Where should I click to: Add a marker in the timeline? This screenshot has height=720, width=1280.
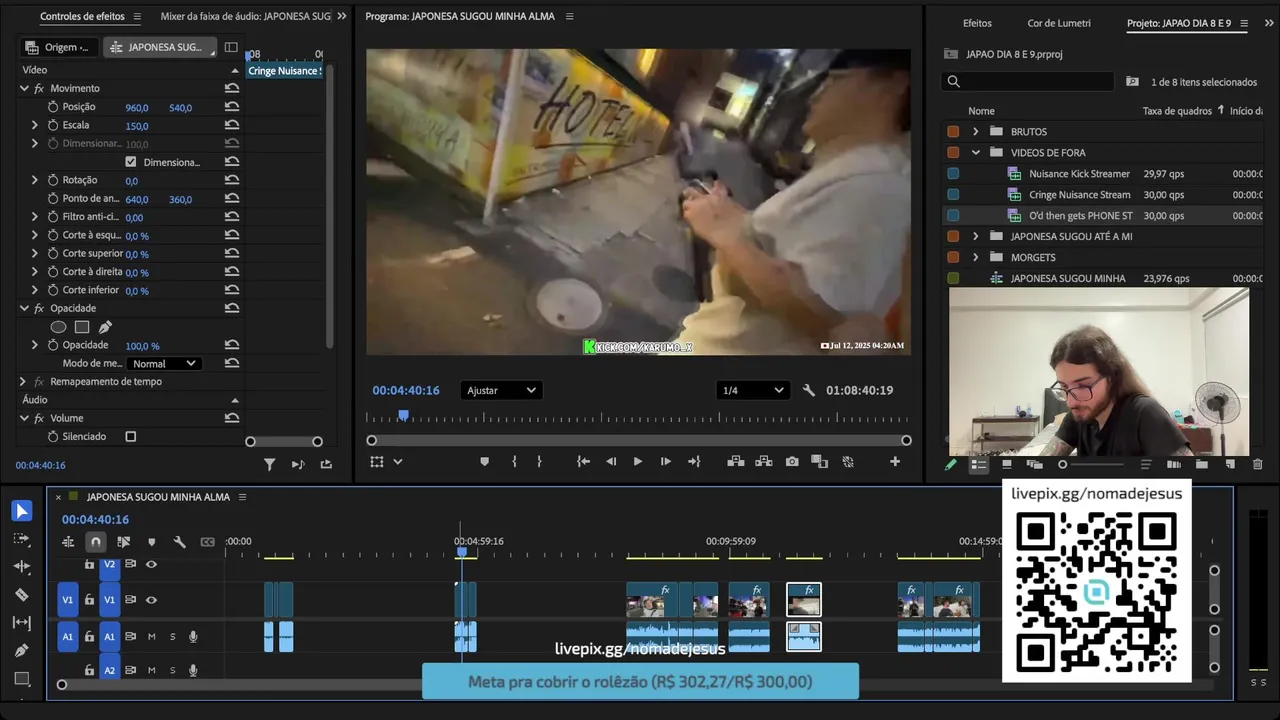[152, 542]
